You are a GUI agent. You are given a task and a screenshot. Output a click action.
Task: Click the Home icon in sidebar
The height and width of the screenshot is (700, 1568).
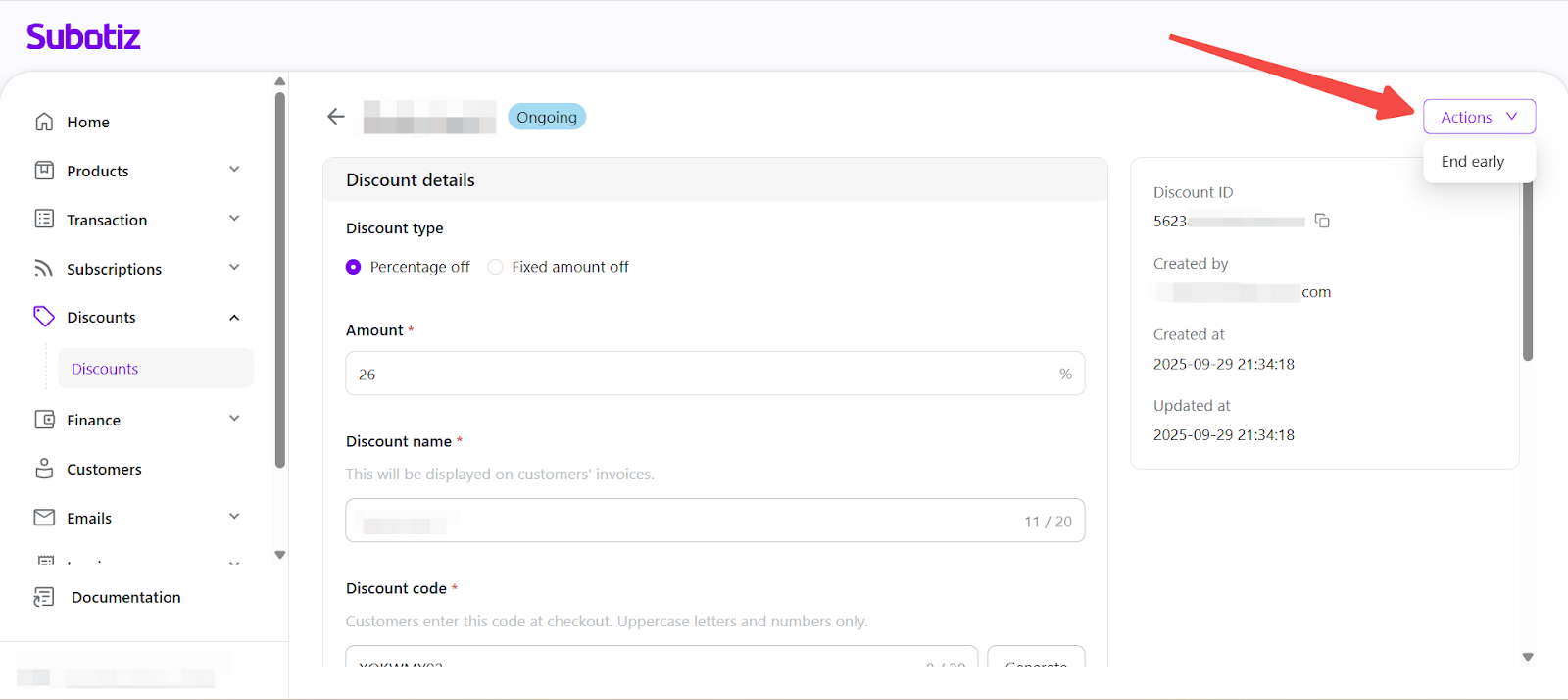44,122
